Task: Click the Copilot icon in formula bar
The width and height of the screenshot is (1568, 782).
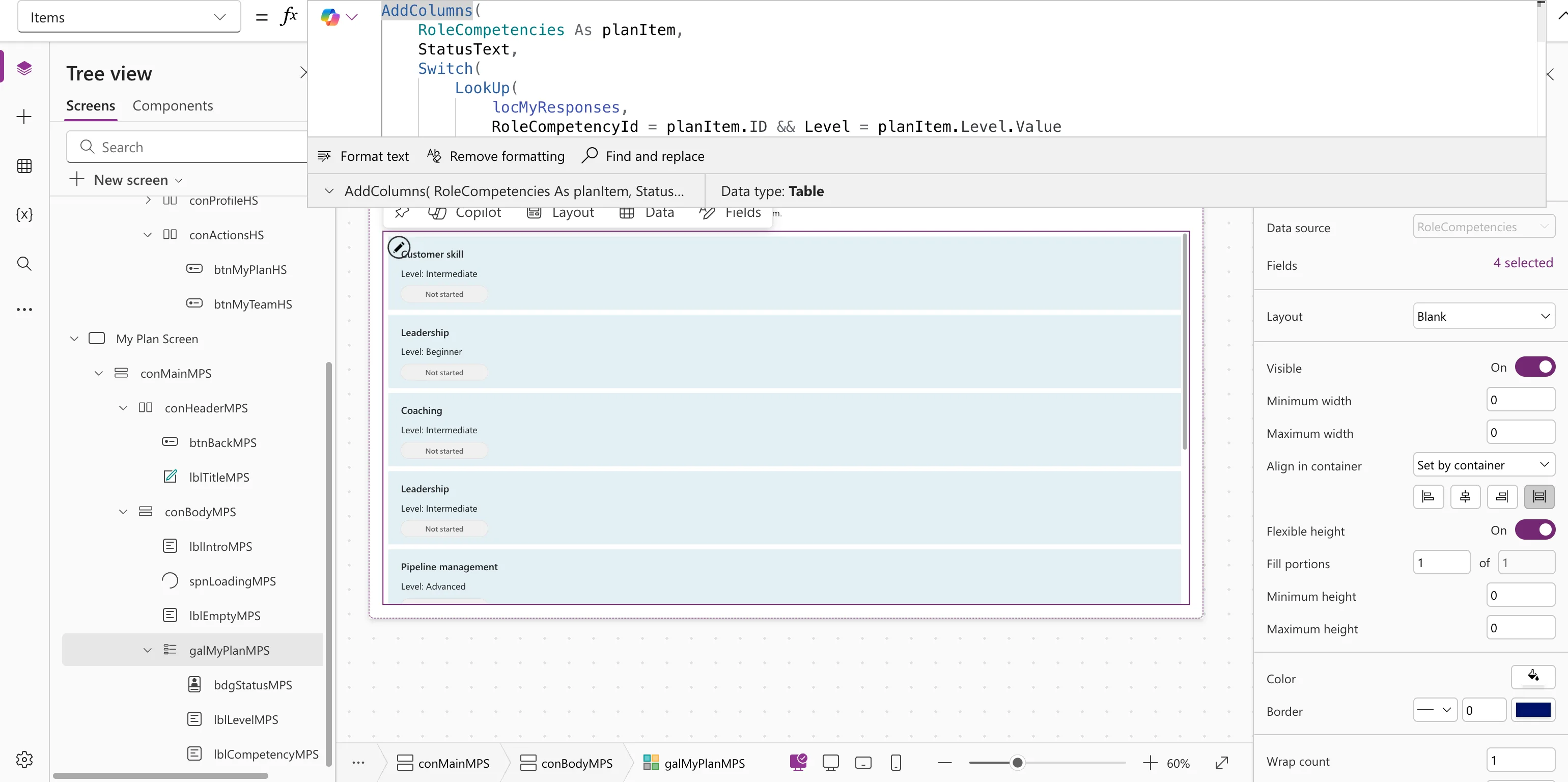Action: [x=330, y=17]
